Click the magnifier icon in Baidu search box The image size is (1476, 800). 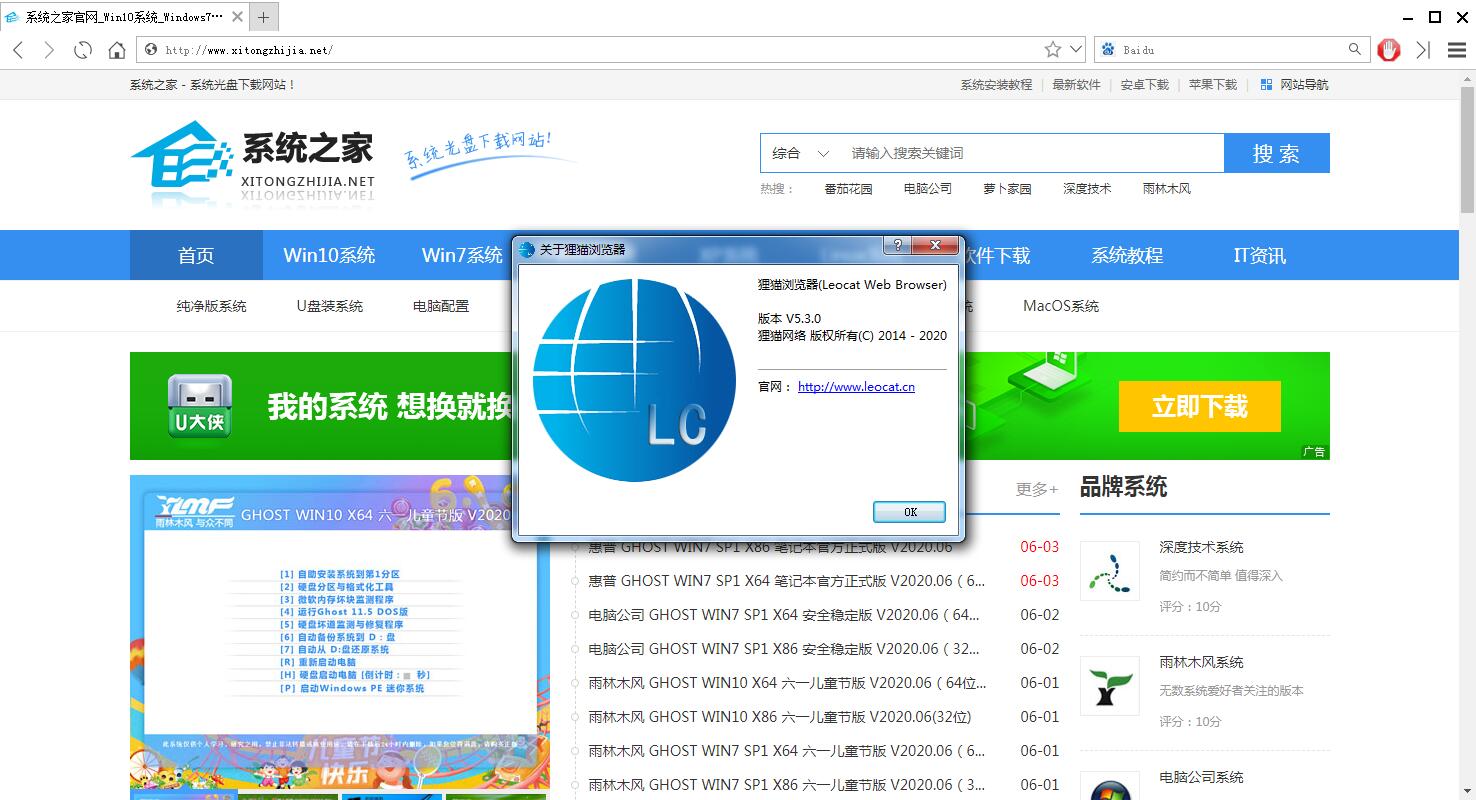tap(1355, 49)
